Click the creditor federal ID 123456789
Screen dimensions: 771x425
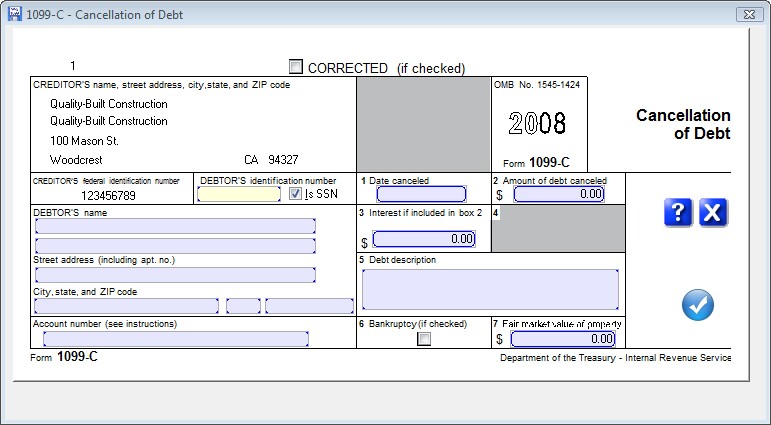(x=108, y=196)
